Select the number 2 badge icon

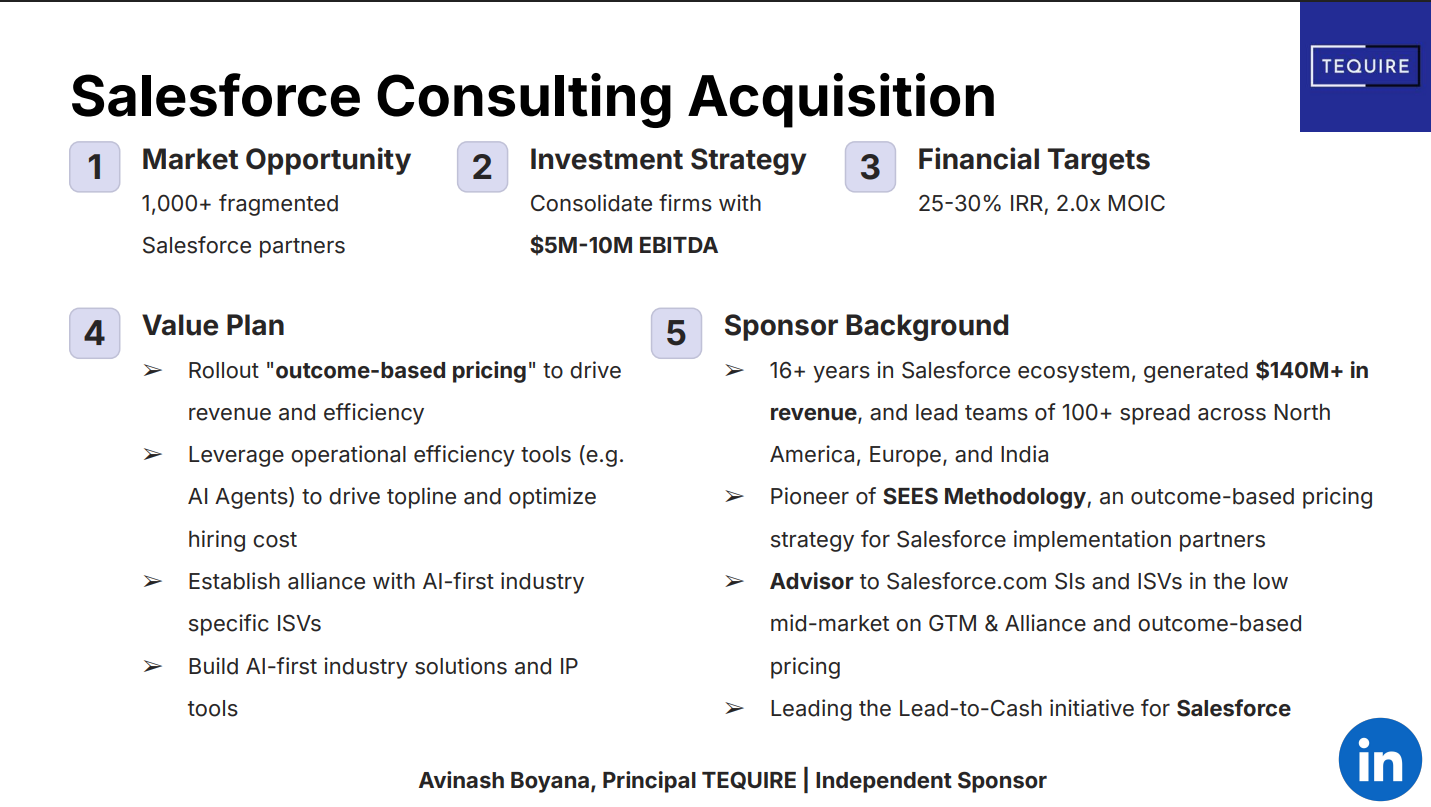coord(482,167)
